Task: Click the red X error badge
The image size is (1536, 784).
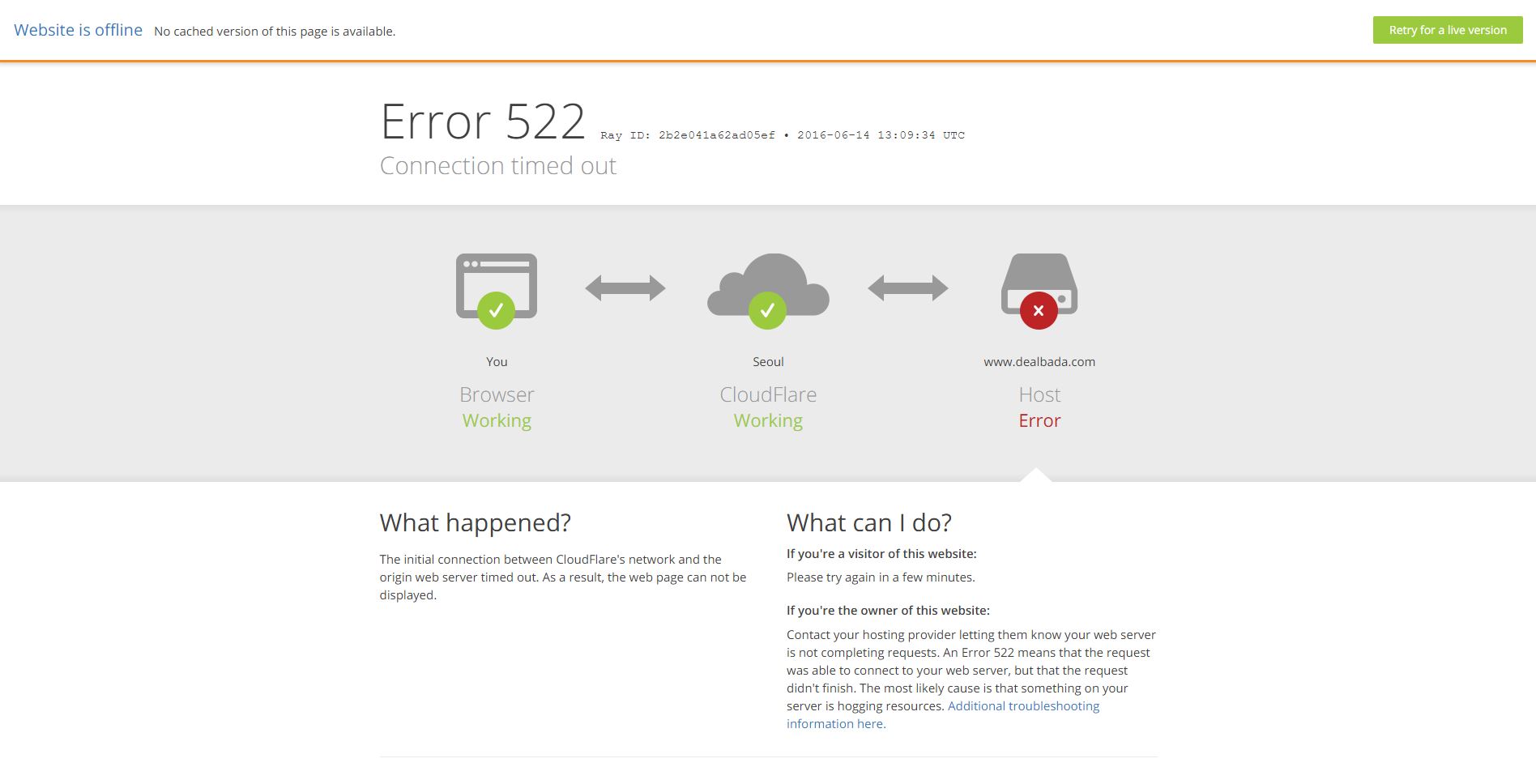Action: point(1039,311)
